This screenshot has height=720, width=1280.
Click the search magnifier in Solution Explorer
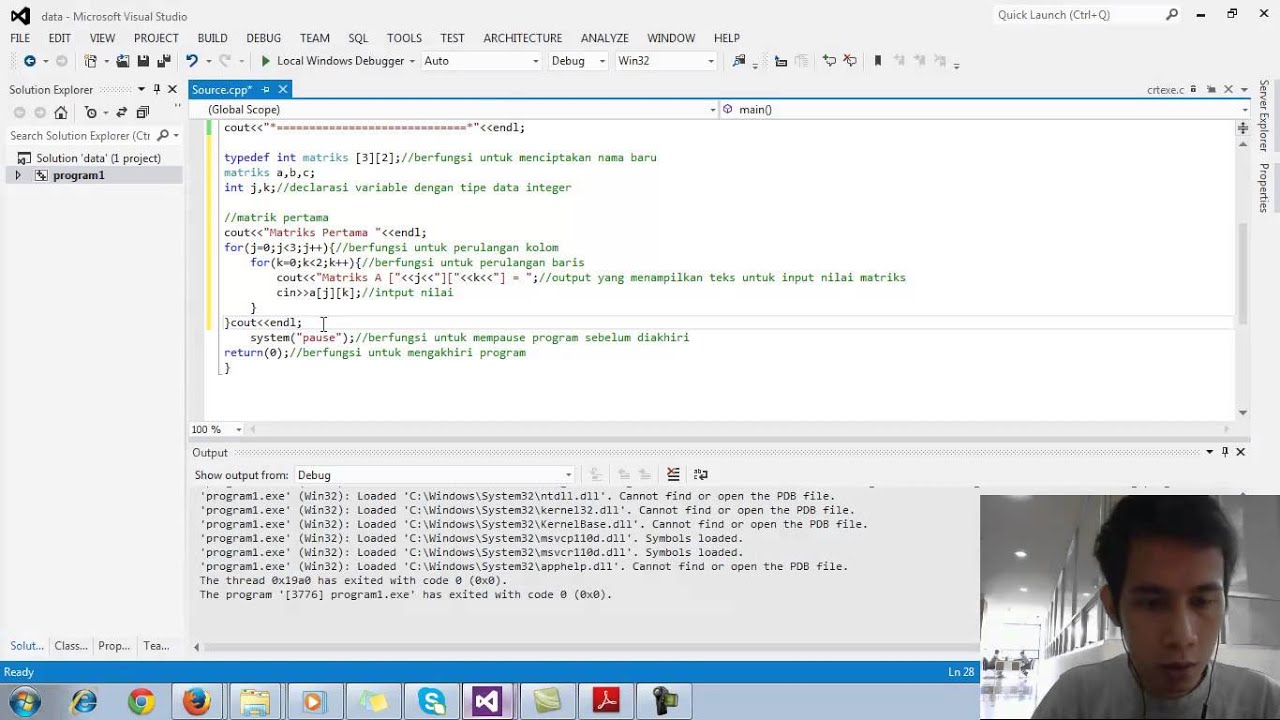[164, 135]
